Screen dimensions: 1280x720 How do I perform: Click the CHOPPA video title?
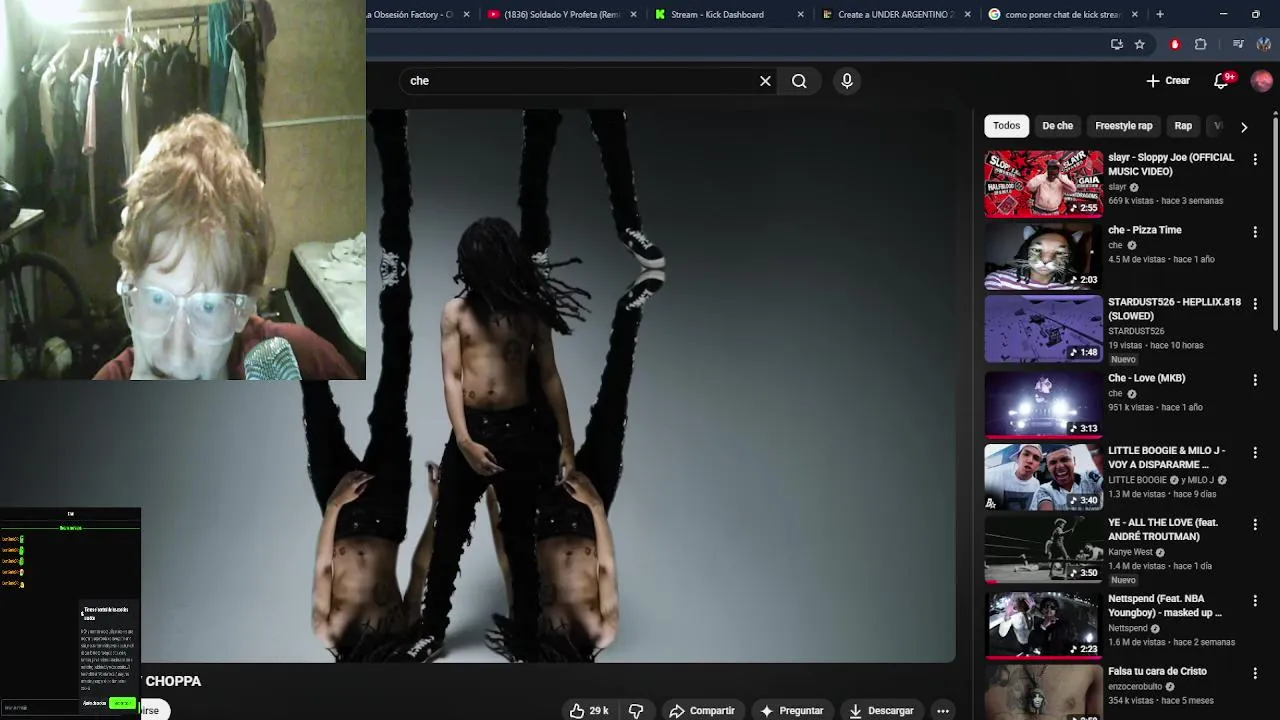173,681
